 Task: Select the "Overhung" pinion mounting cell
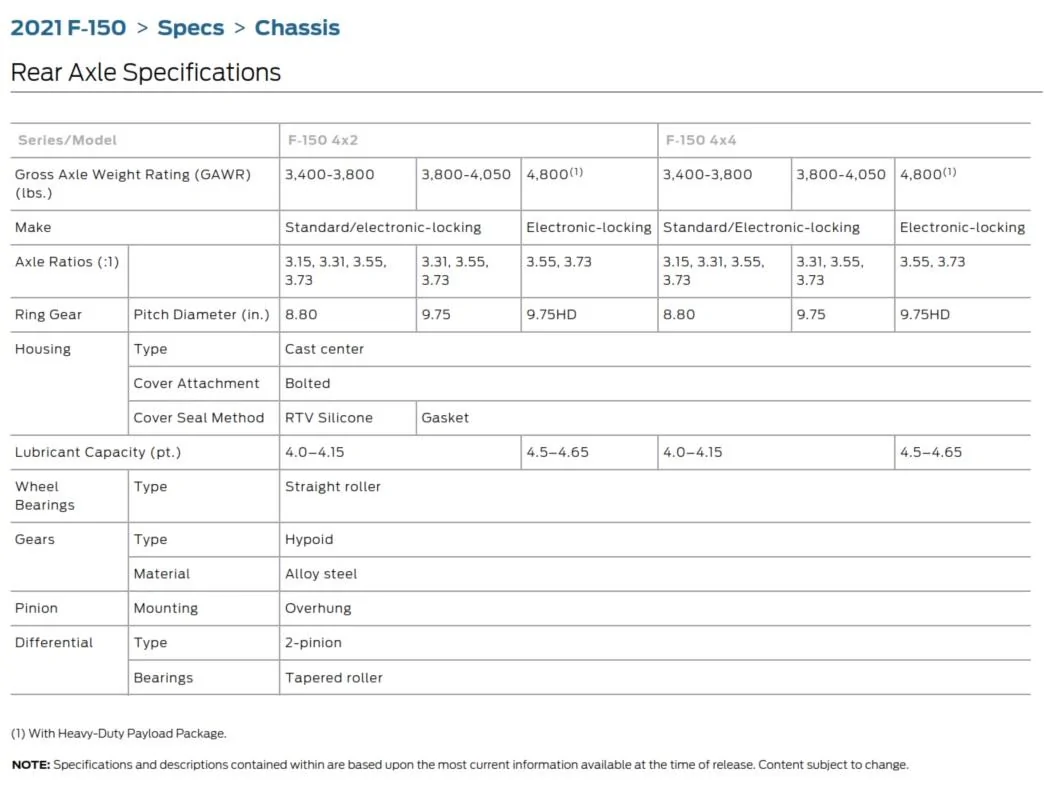pyautogui.click(x=318, y=609)
